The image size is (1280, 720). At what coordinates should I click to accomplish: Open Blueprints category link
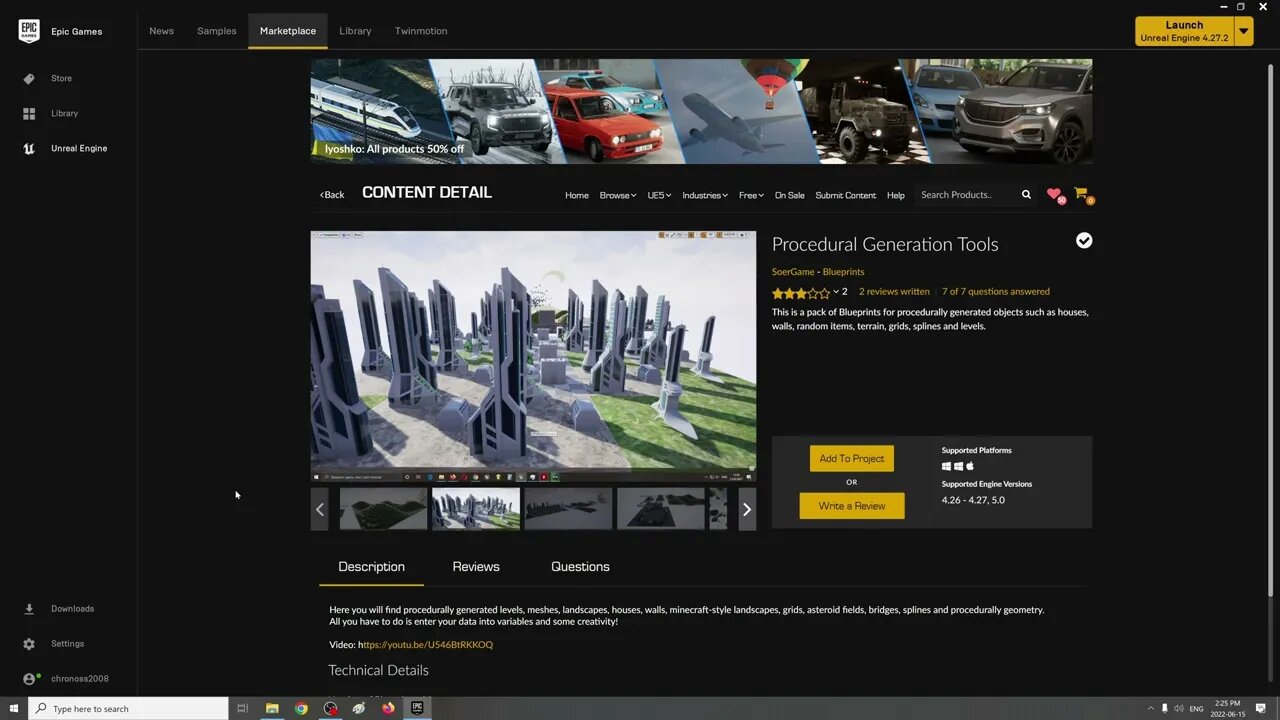[x=843, y=272]
